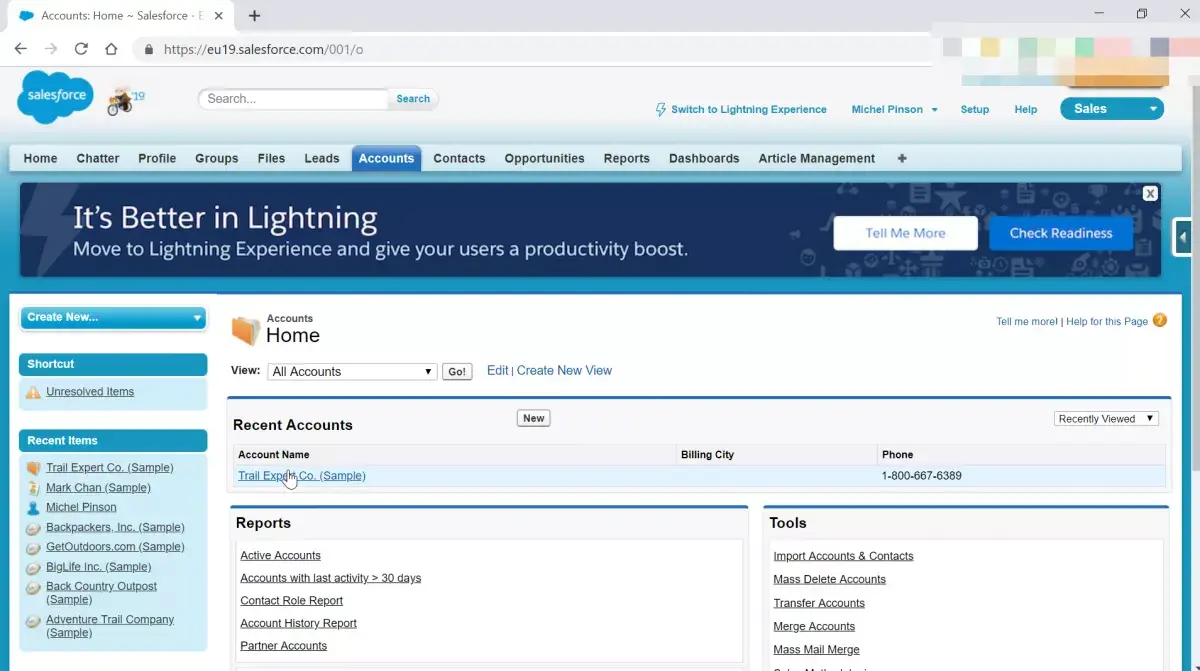This screenshot has height=671, width=1200.
Task: Switch to the Dashboards tab
Action: 704,158
